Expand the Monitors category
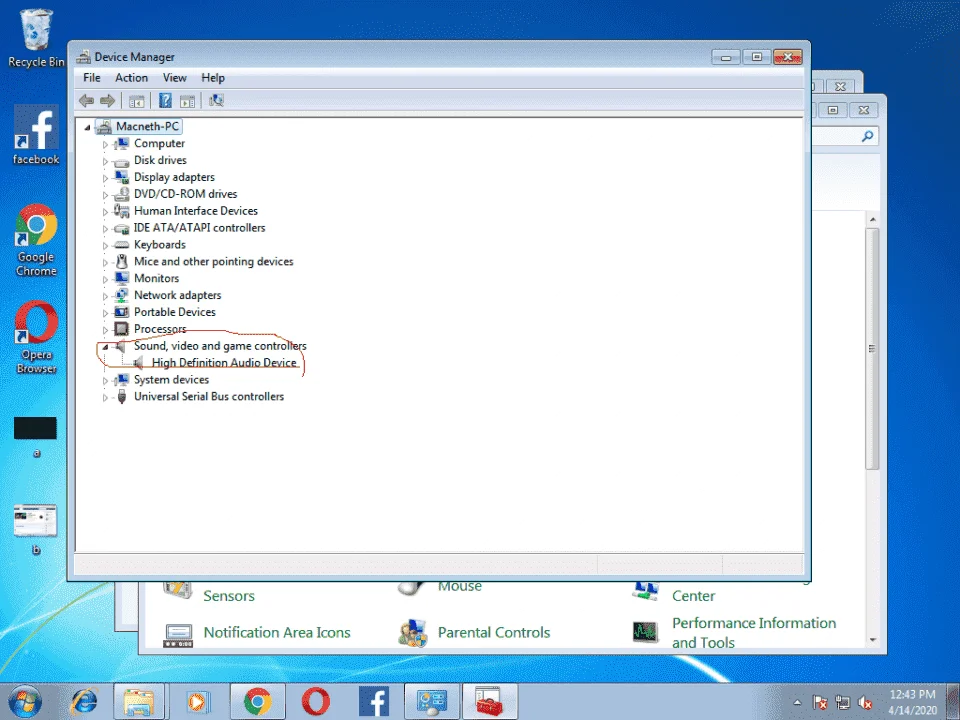 pos(105,279)
